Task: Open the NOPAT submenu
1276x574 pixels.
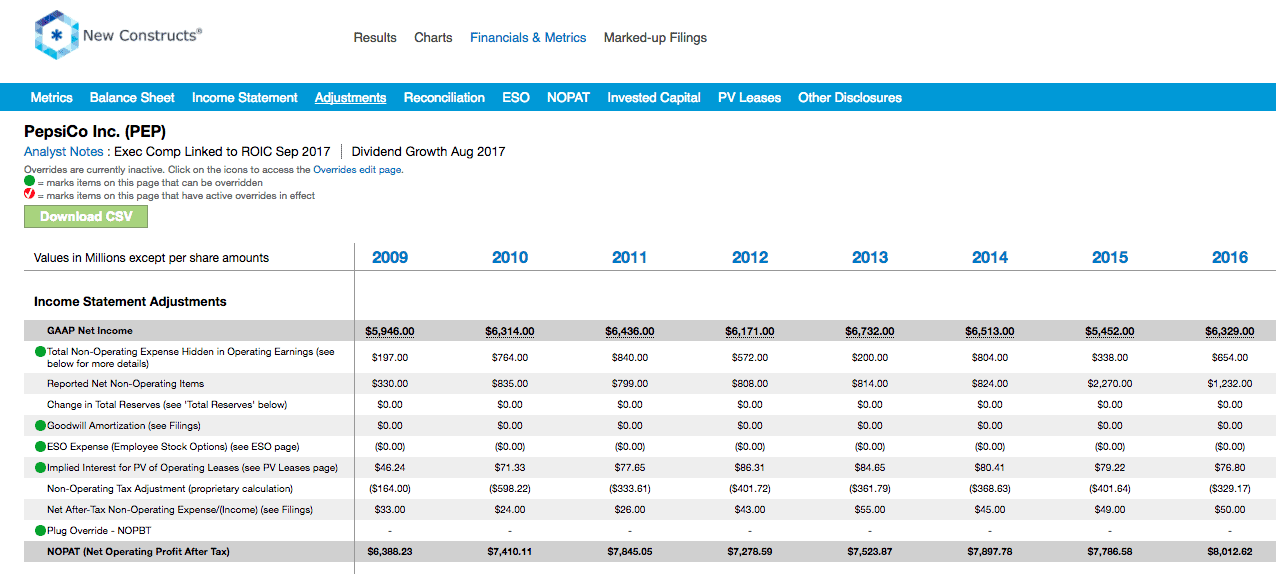Action: pyautogui.click(x=568, y=97)
